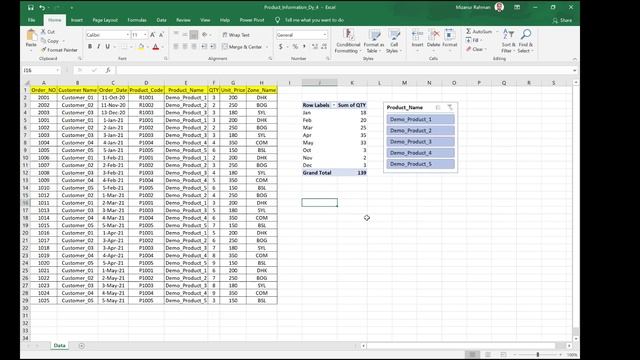This screenshot has width=640, height=360.
Task: Open Sort & Filter menu
Action: pos(508,41)
